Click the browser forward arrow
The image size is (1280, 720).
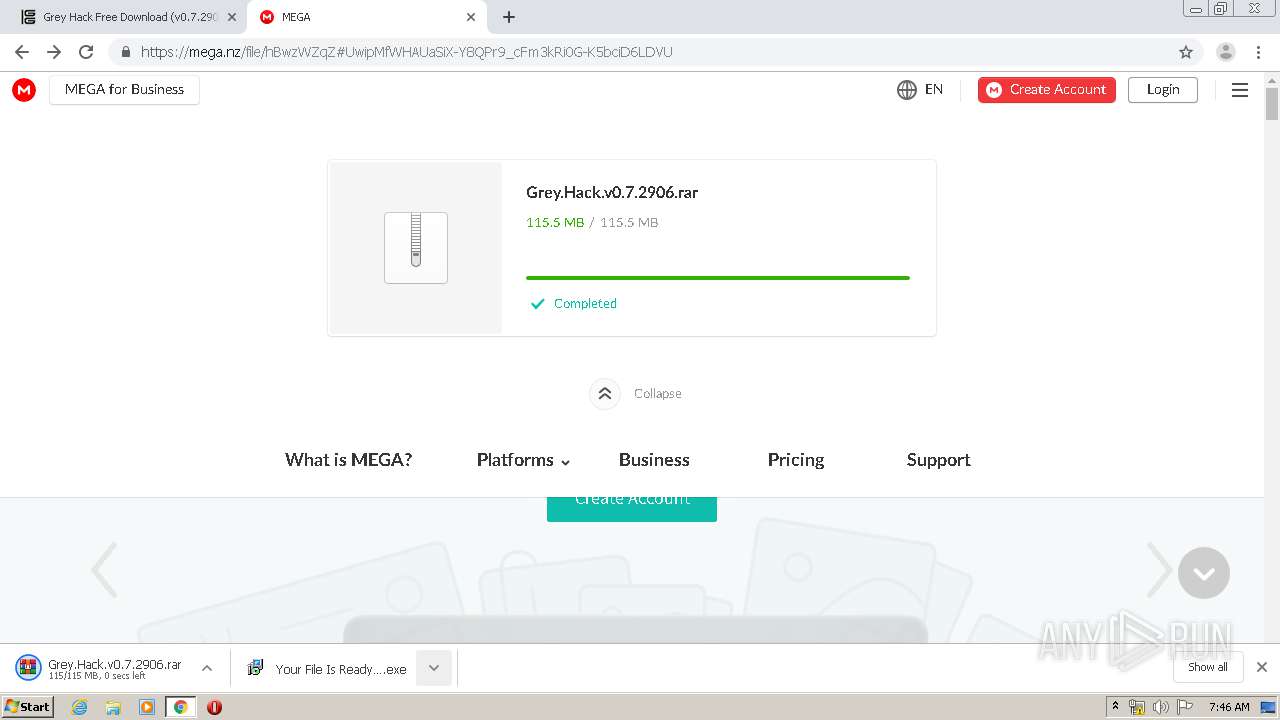pyautogui.click(x=54, y=52)
